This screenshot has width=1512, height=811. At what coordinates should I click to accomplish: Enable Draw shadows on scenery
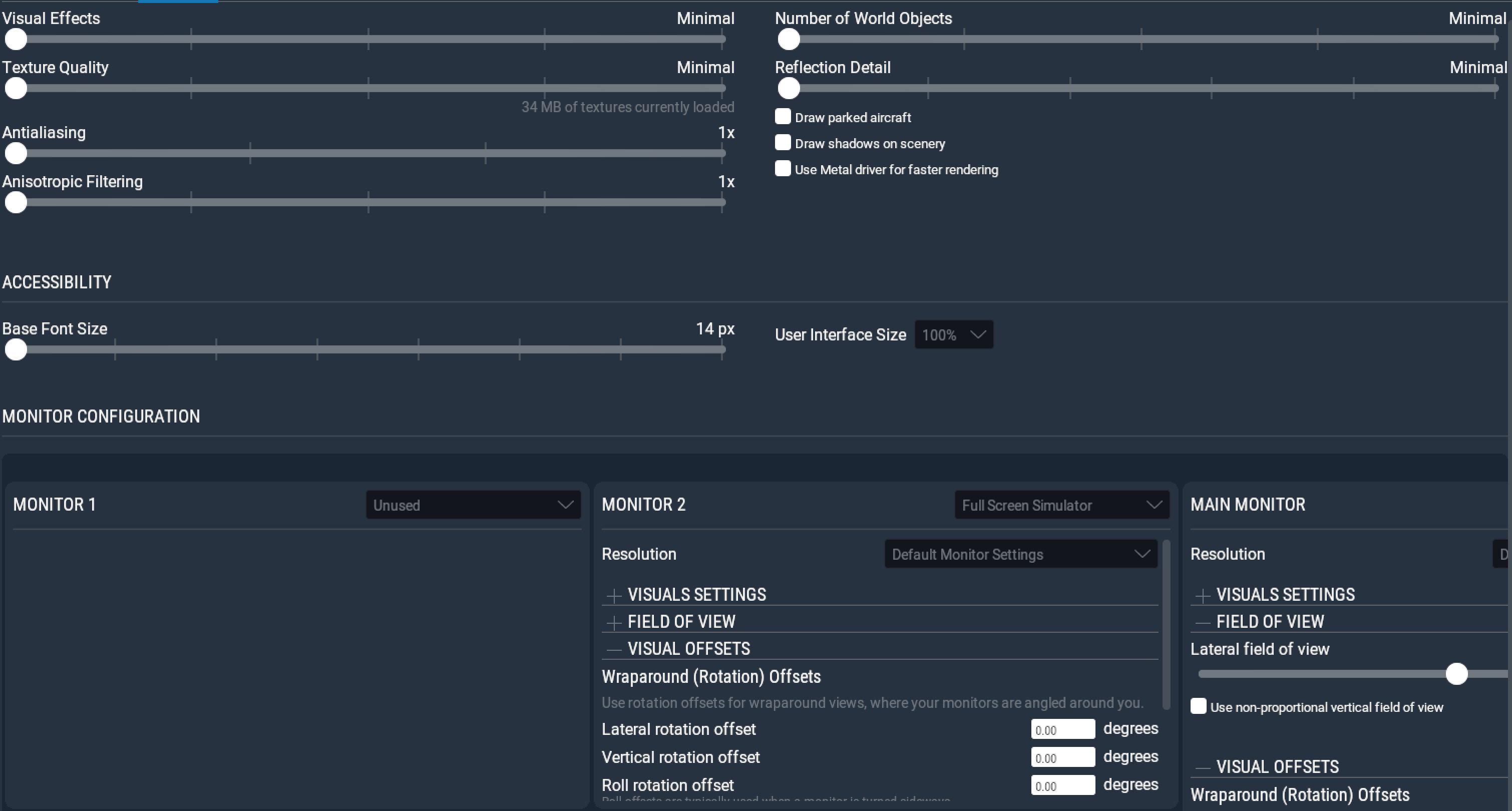[783, 143]
